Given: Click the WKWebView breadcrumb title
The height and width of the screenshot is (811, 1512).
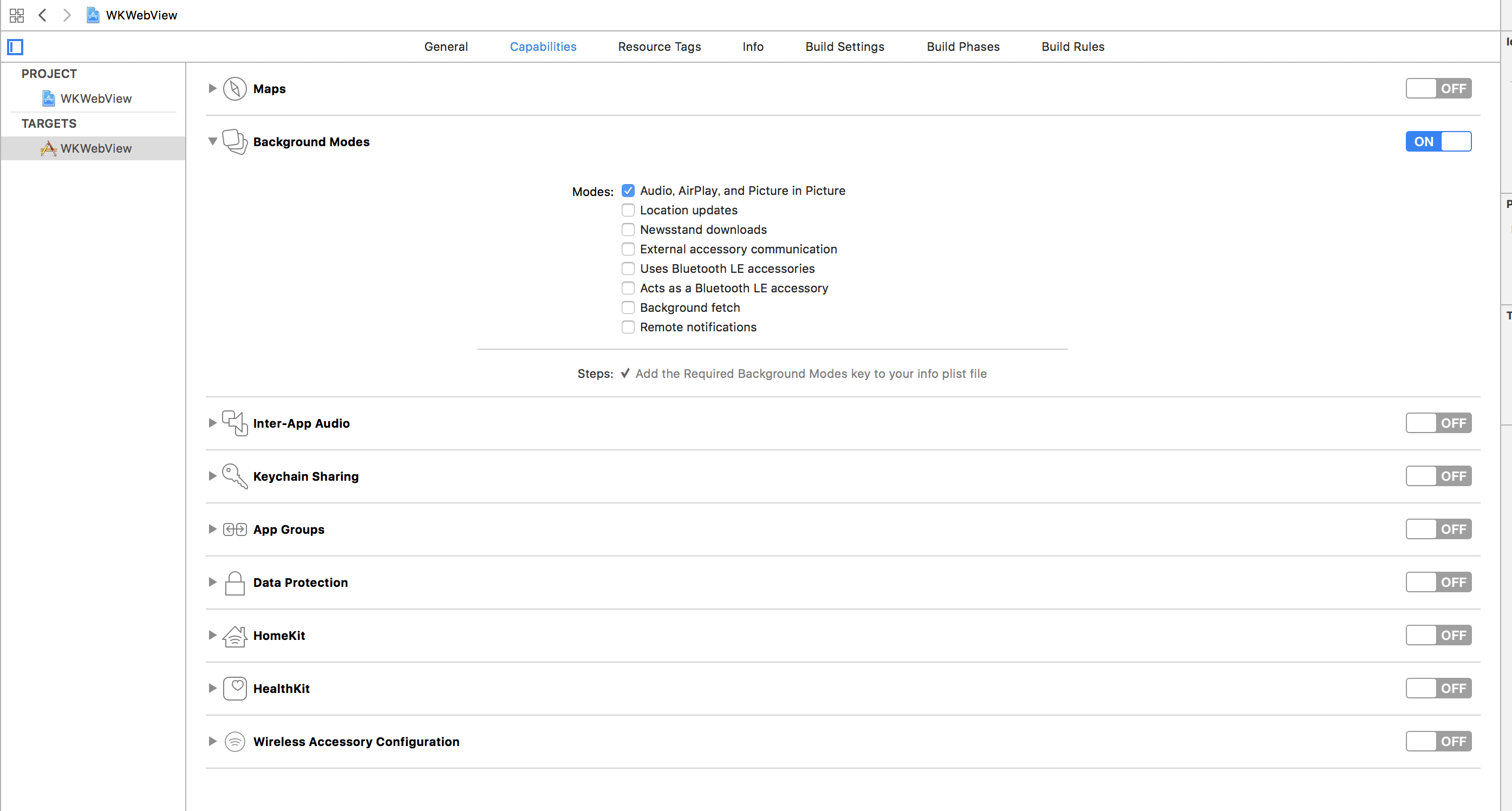Looking at the screenshot, I should tap(141, 15).
